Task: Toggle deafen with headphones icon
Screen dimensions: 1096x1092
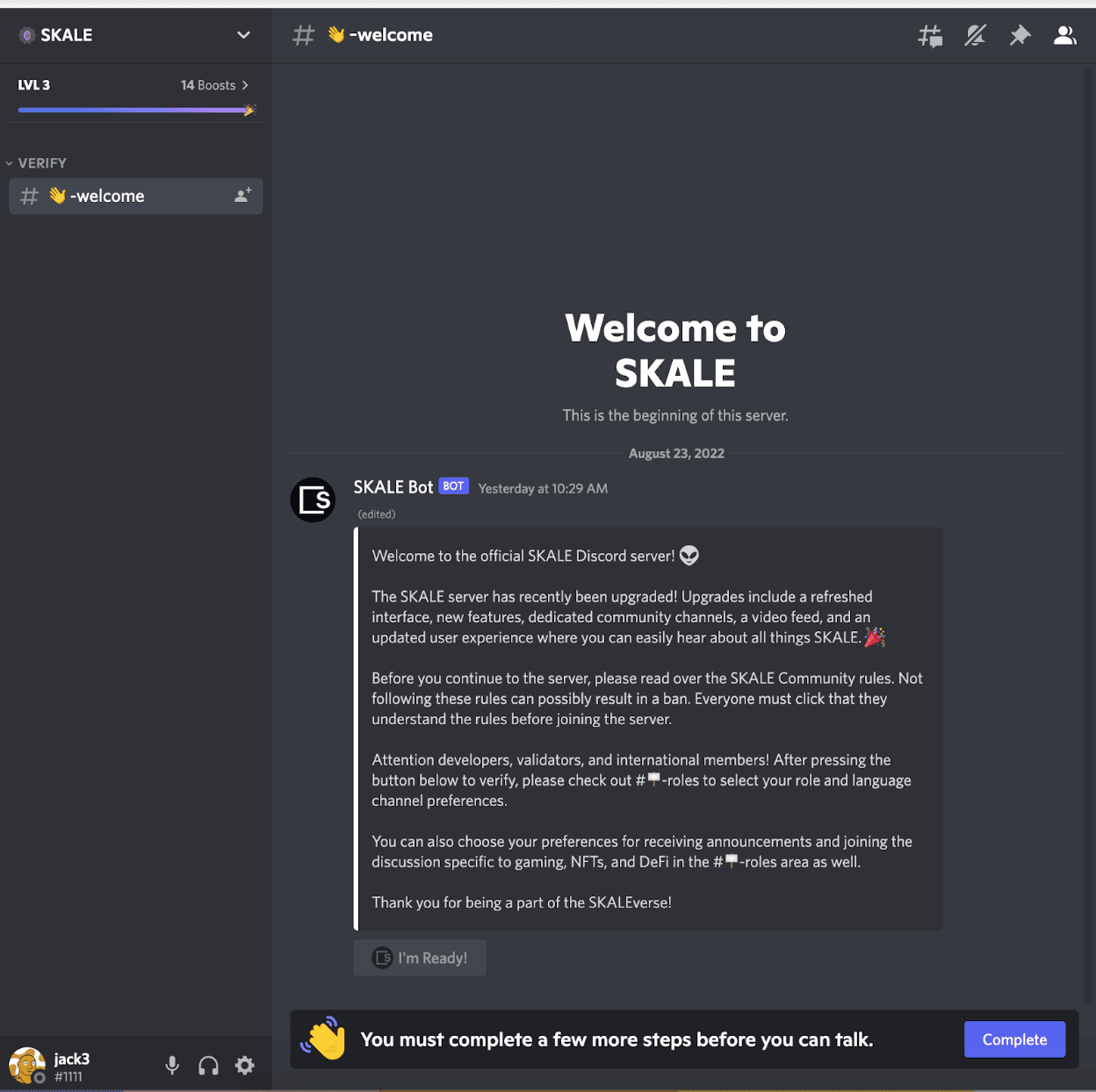Action: click(208, 1066)
